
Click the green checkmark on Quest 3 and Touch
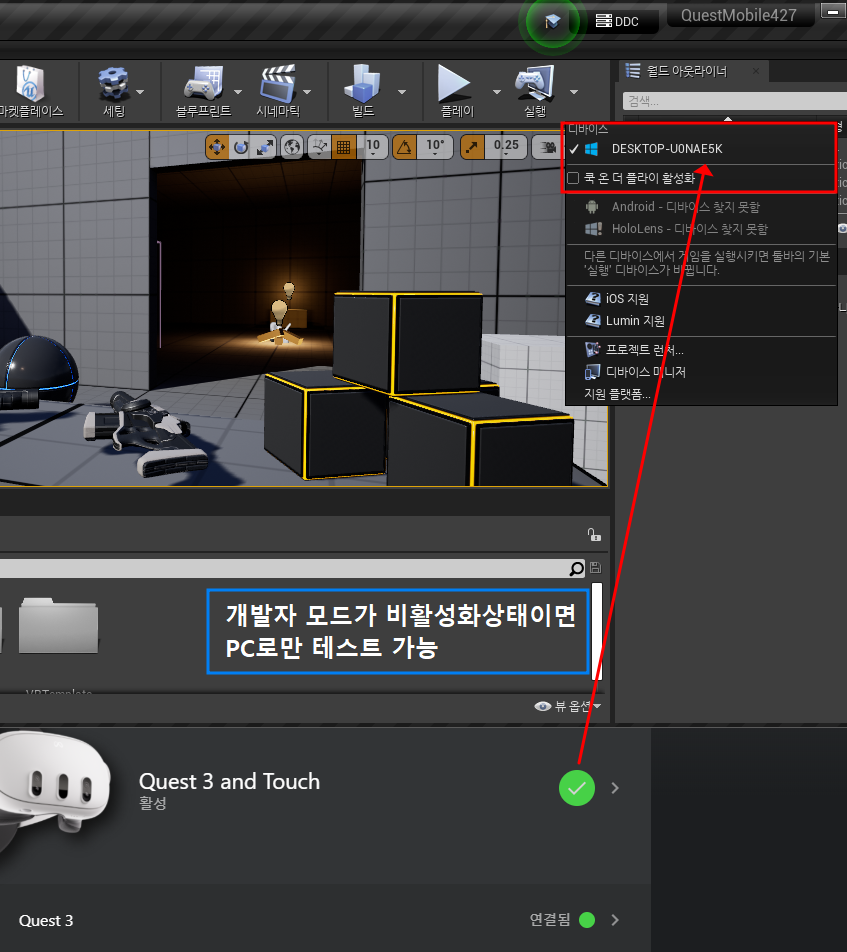point(577,788)
